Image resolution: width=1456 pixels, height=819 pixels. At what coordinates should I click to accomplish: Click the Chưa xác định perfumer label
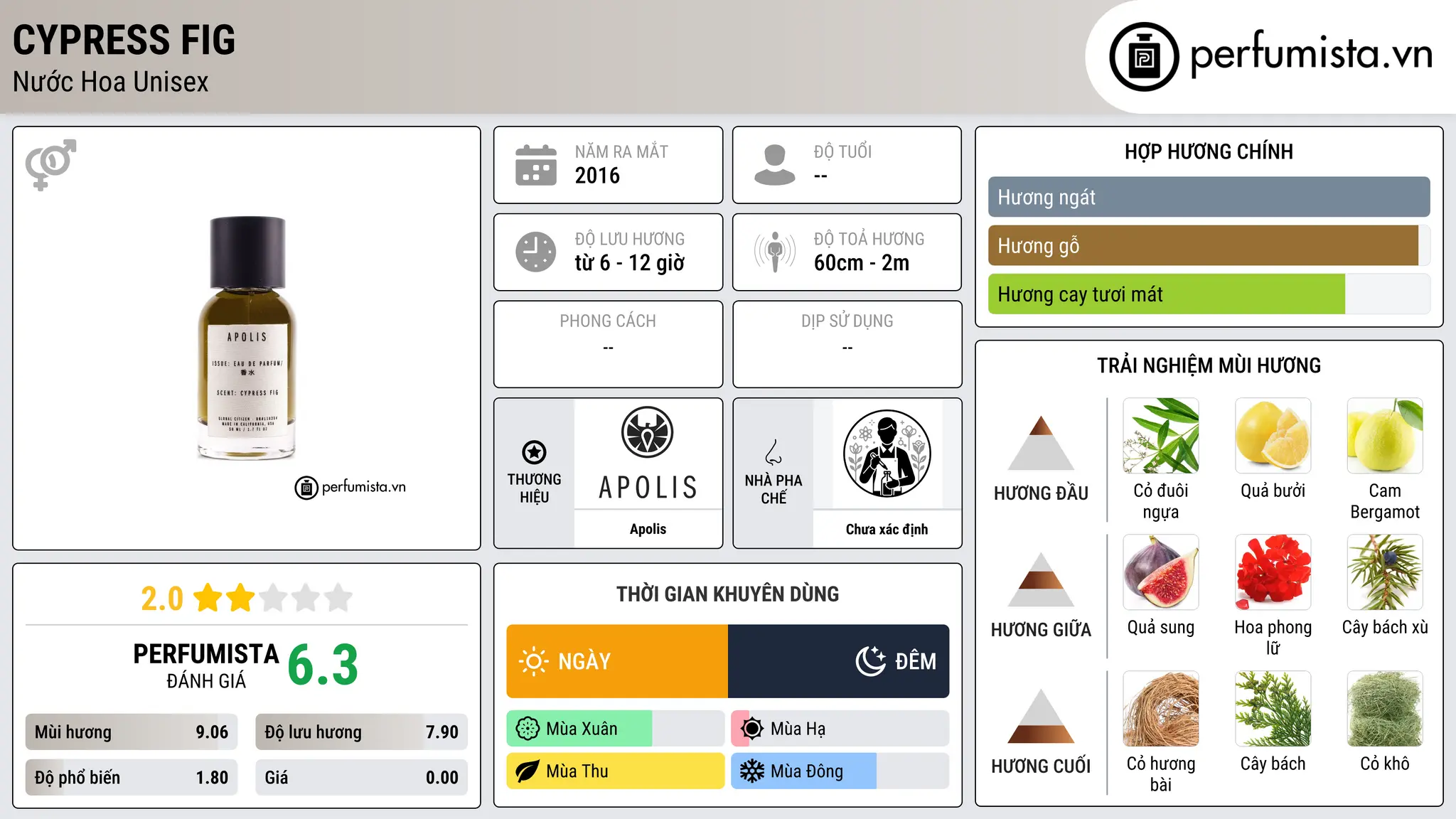point(887,529)
